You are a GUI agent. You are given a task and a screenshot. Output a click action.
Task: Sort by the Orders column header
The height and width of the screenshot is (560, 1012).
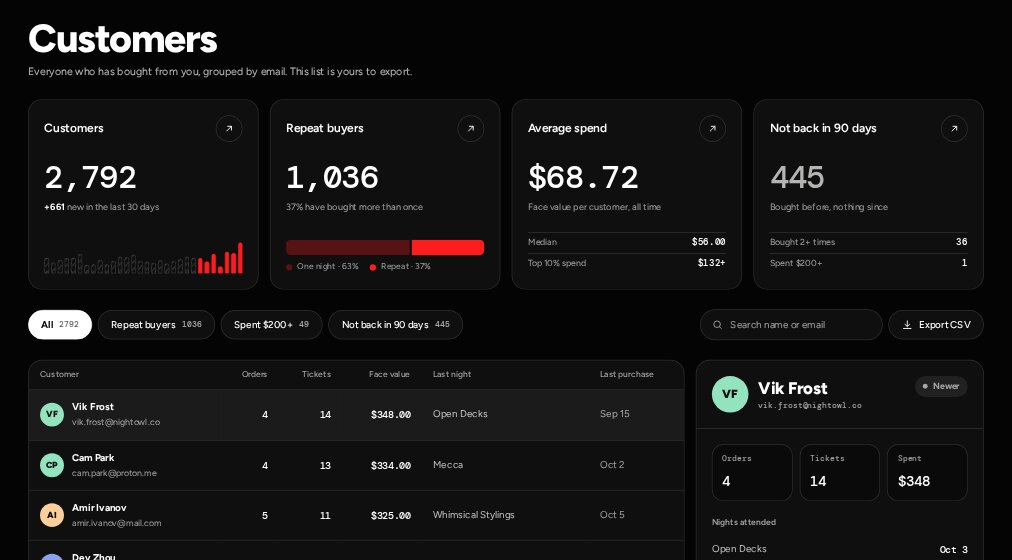pos(254,374)
